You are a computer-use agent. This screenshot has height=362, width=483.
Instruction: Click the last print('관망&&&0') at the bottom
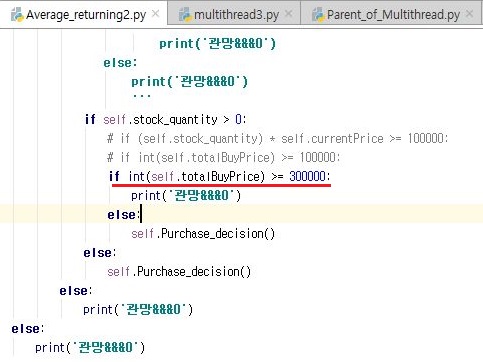pyautogui.click(x=90, y=348)
